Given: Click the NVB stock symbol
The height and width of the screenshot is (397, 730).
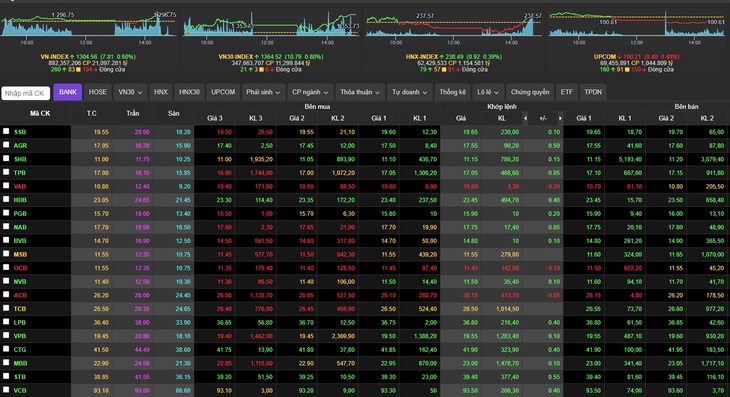Looking at the screenshot, I should click(20, 281).
